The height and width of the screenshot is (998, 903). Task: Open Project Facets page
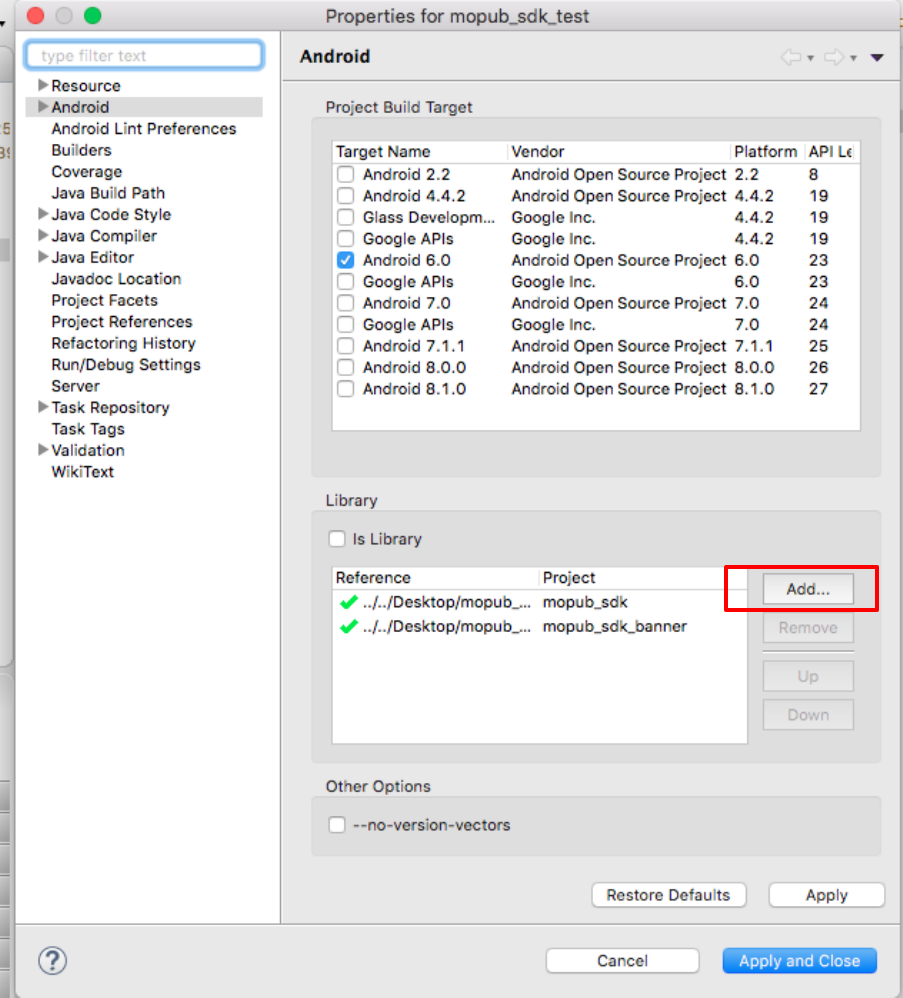(x=104, y=300)
